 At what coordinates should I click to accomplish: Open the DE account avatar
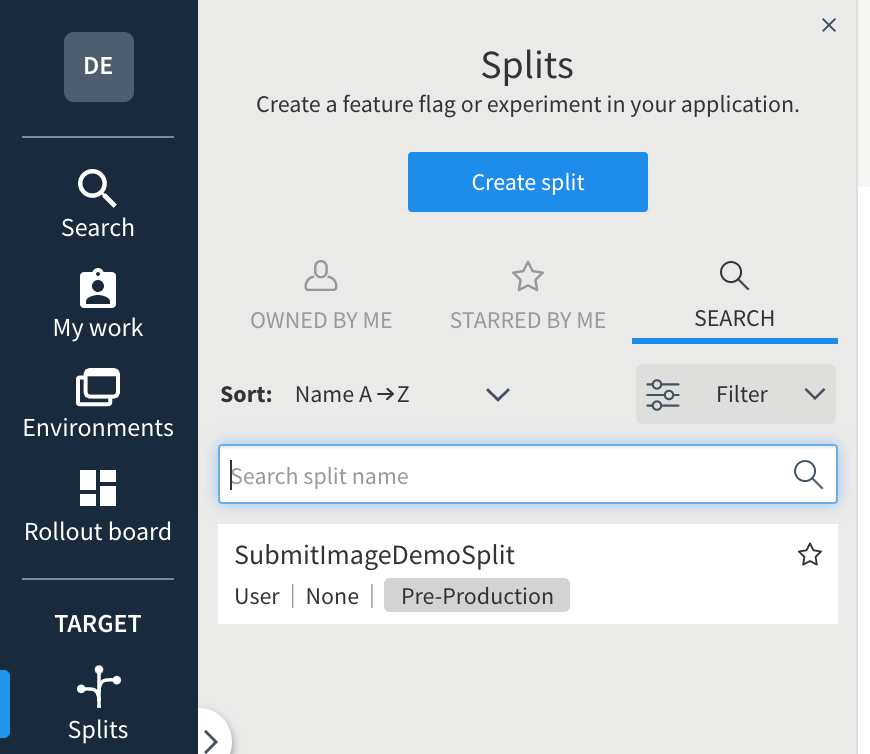(98, 66)
